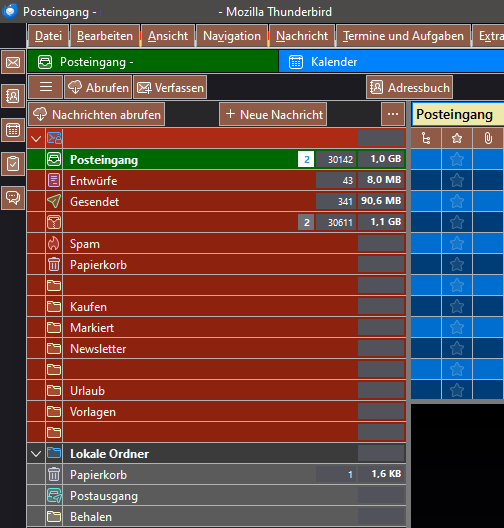Click the Local Folders Papierkorb trash icon
Viewport: 504px width, 528px height.
click(54, 474)
